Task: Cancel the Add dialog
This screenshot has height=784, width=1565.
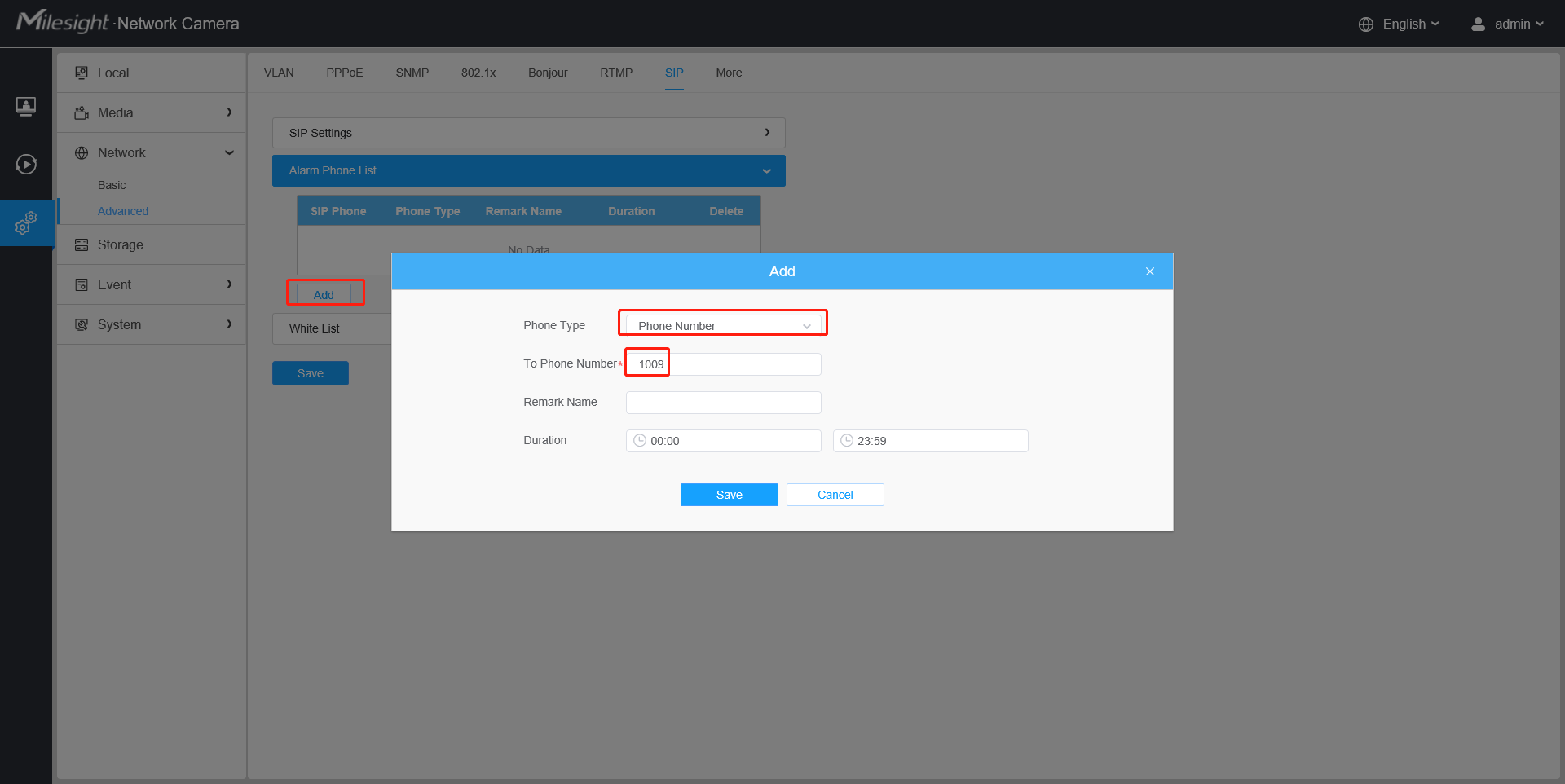Action: click(835, 495)
